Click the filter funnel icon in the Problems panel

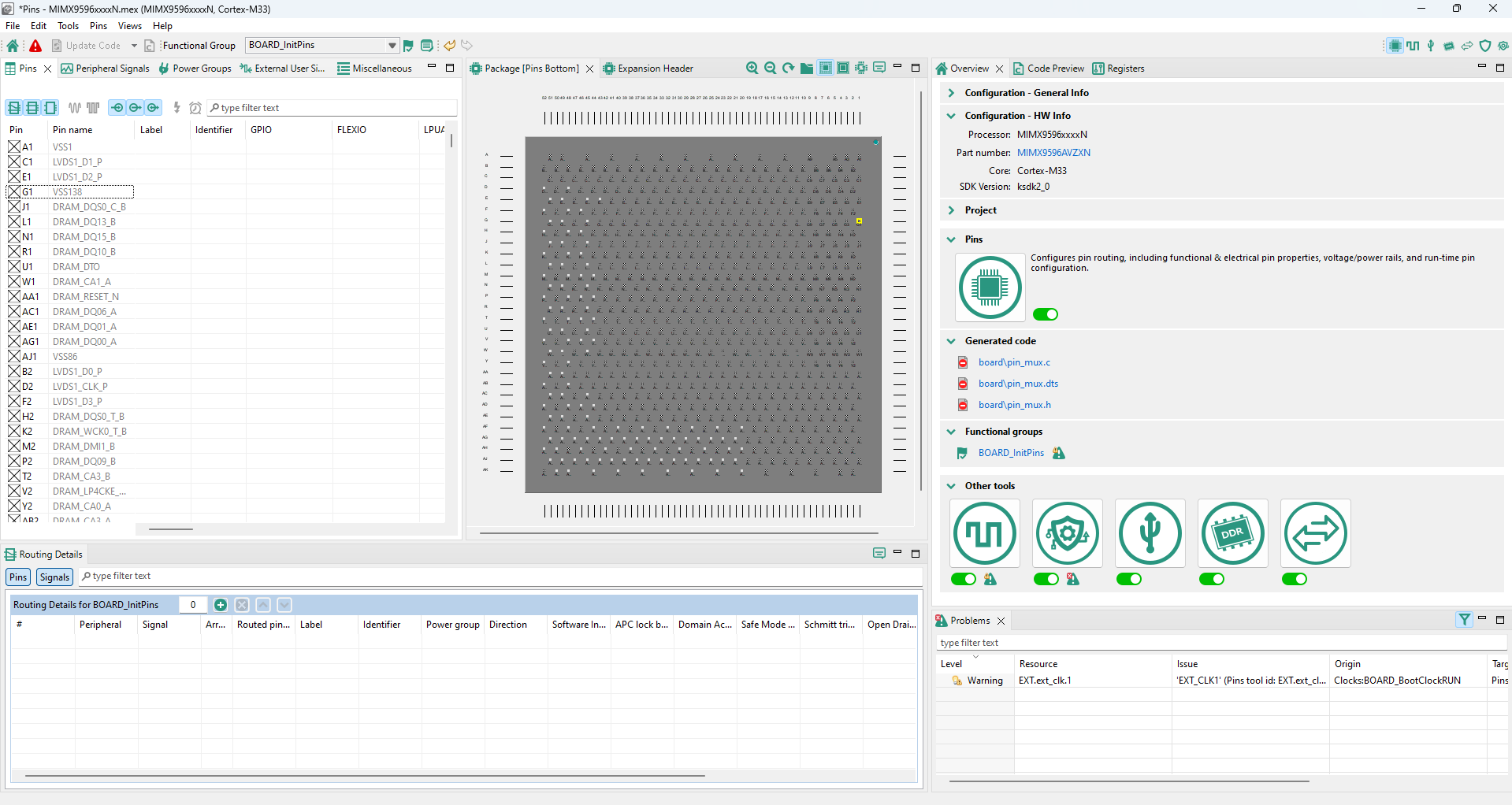pos(1464,620)
